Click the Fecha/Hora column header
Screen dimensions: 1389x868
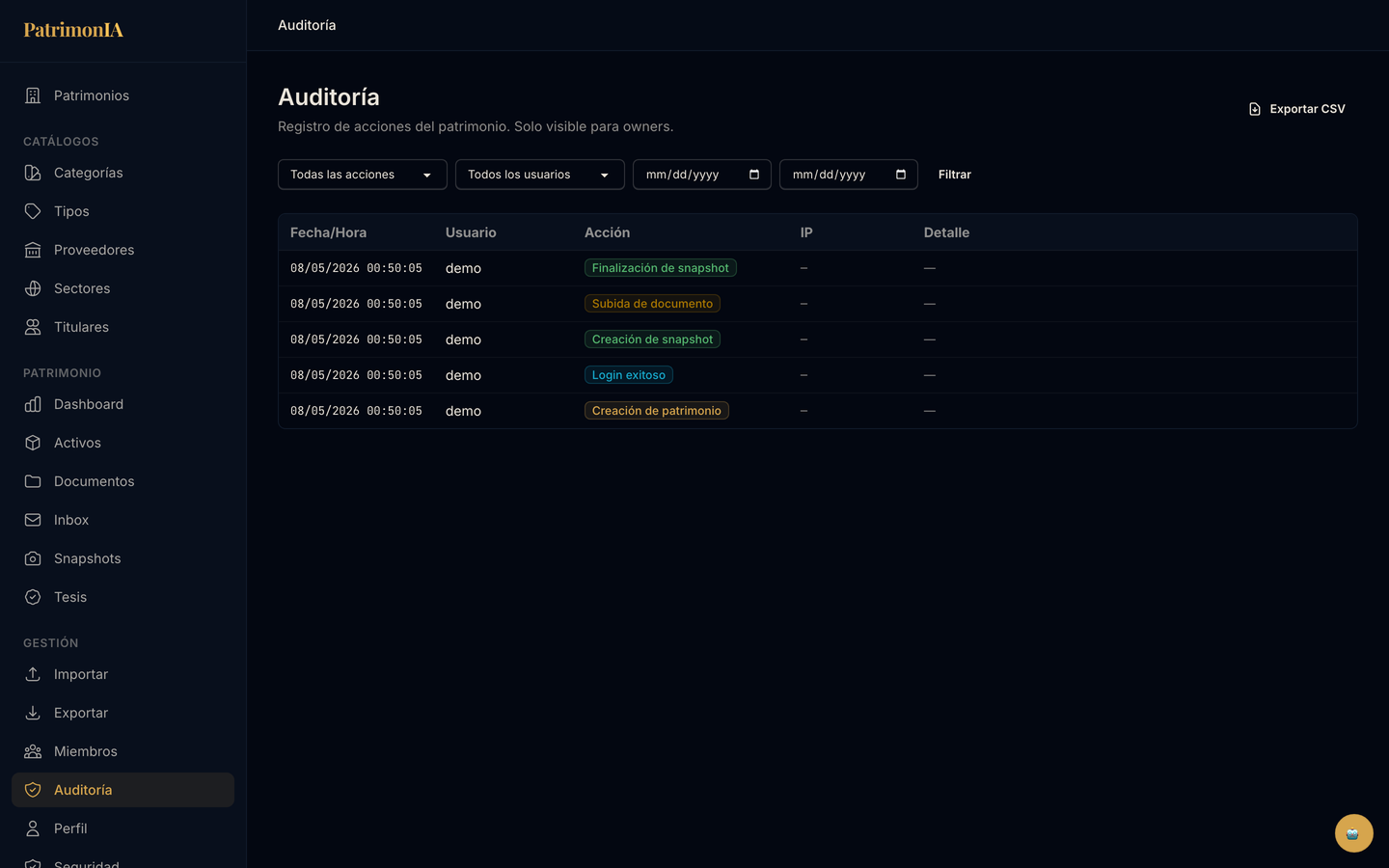[328, 232]
